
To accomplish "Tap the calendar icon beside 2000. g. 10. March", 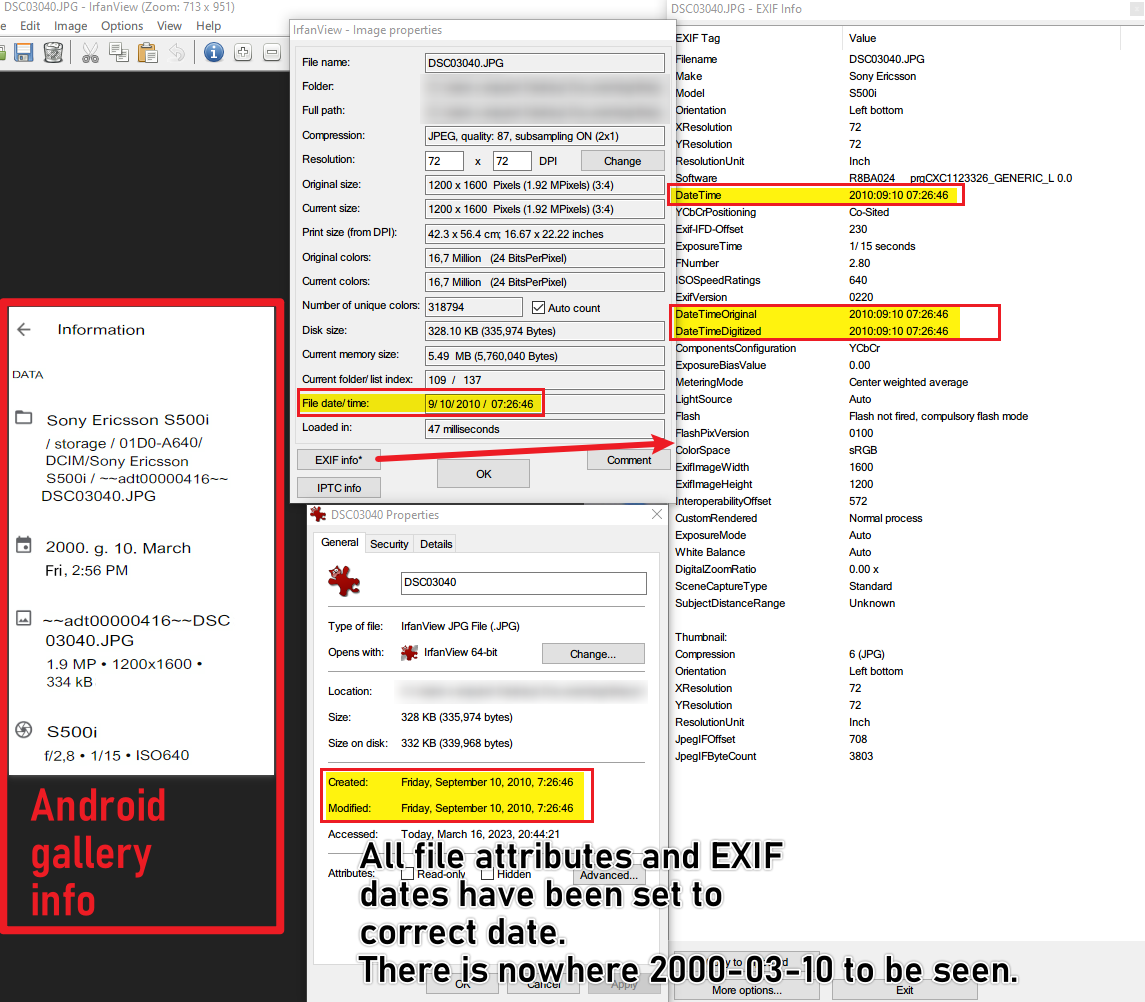I will pyautogui.click(x=24, y=545).
